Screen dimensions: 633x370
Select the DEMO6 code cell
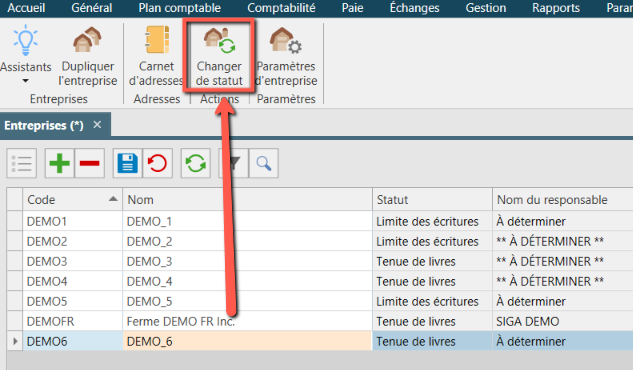point(73,341)
